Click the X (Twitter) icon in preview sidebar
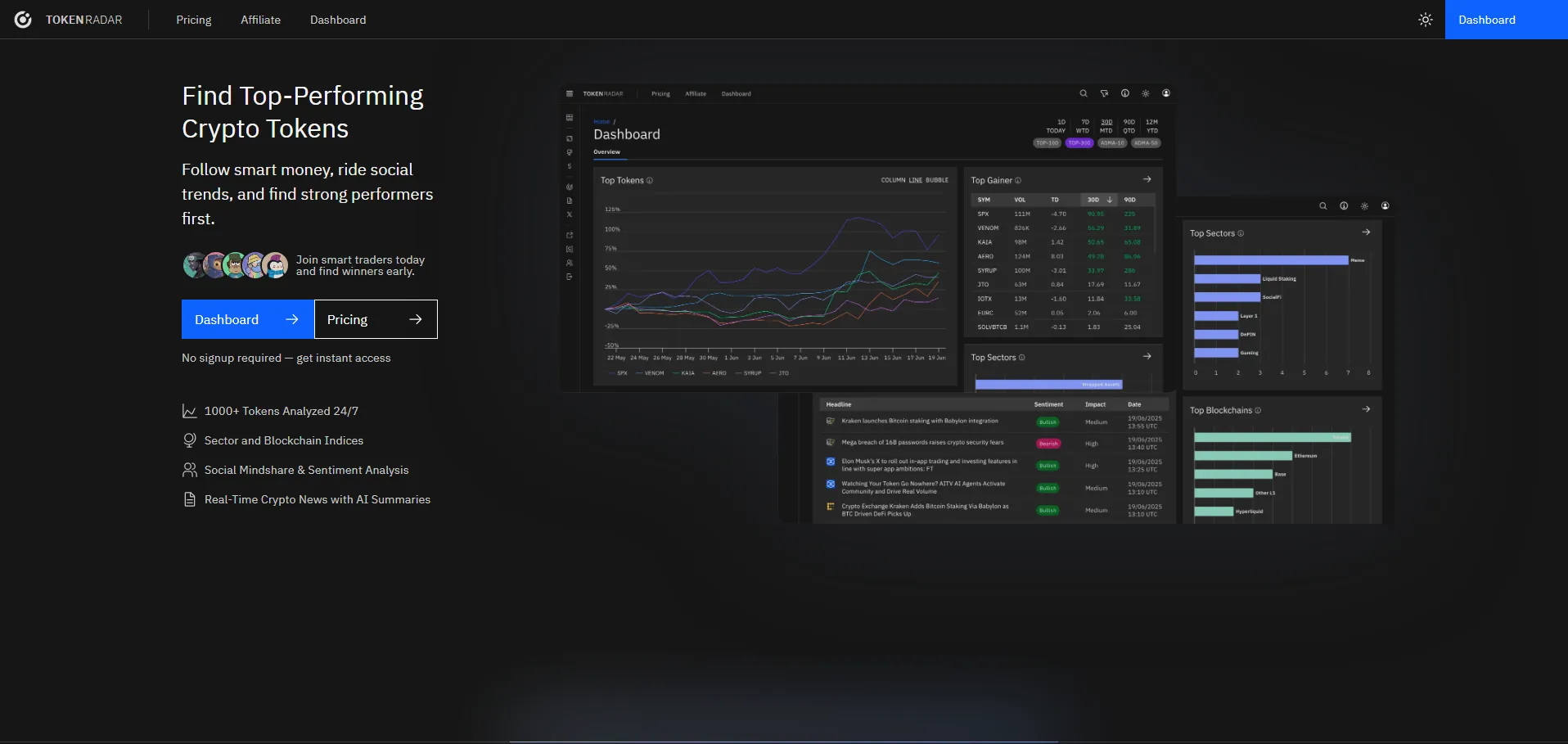Viewport: 1568px width, 744px height. 570,215
